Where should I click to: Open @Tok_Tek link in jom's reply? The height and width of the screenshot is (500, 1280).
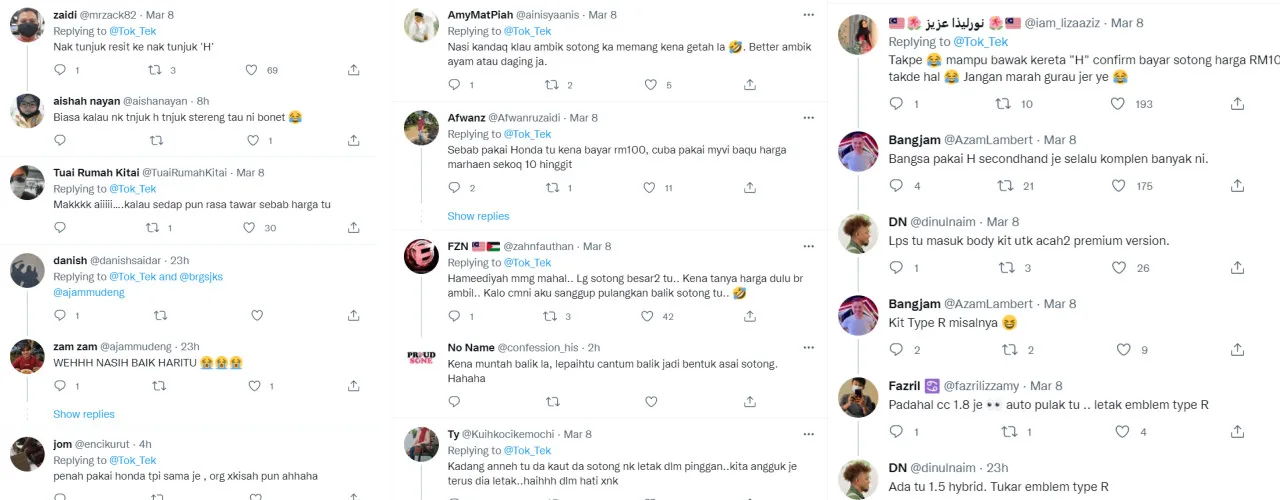(x=133, y=461)
